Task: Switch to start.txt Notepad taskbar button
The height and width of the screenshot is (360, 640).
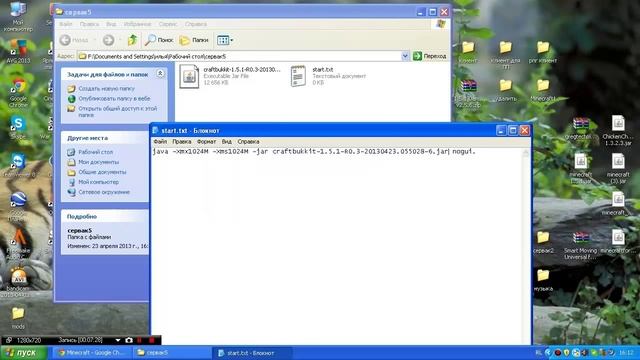Action: (251, 353)
